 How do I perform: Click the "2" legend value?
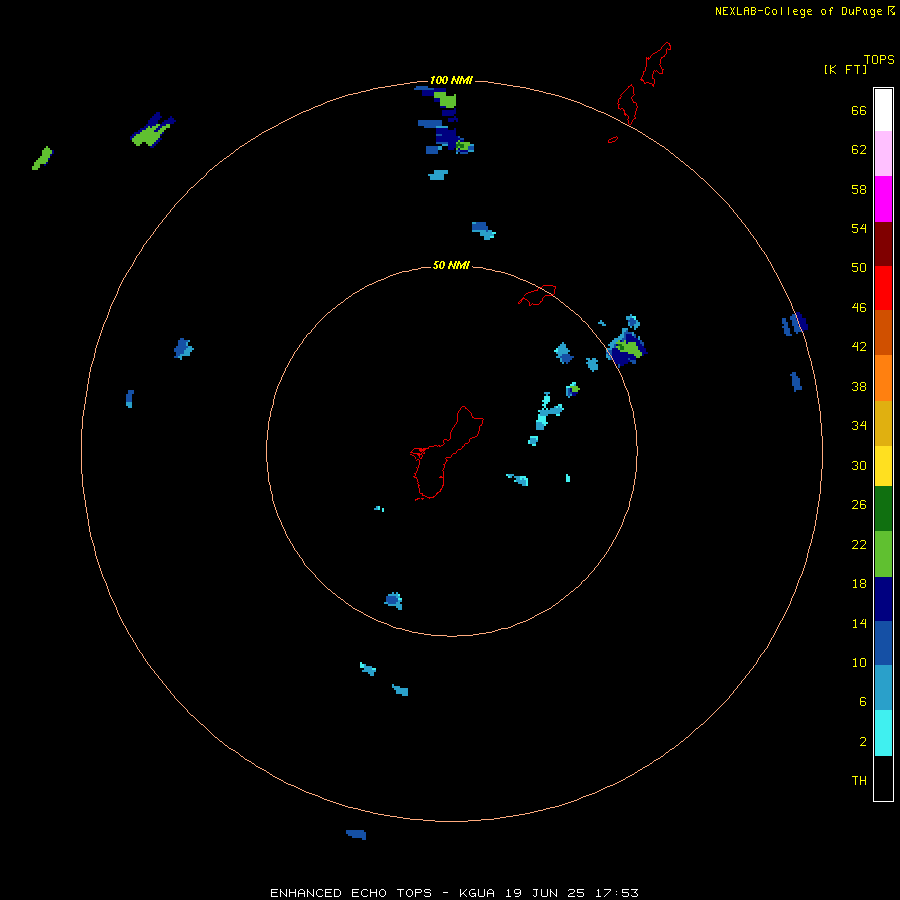pyautogui.click(x=863, y=742)
